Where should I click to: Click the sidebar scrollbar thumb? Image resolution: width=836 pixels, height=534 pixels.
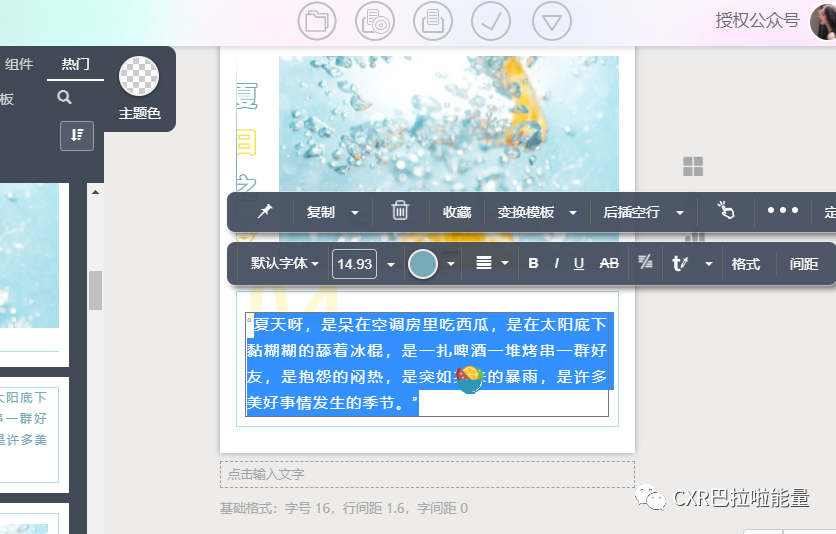point(95,290)
